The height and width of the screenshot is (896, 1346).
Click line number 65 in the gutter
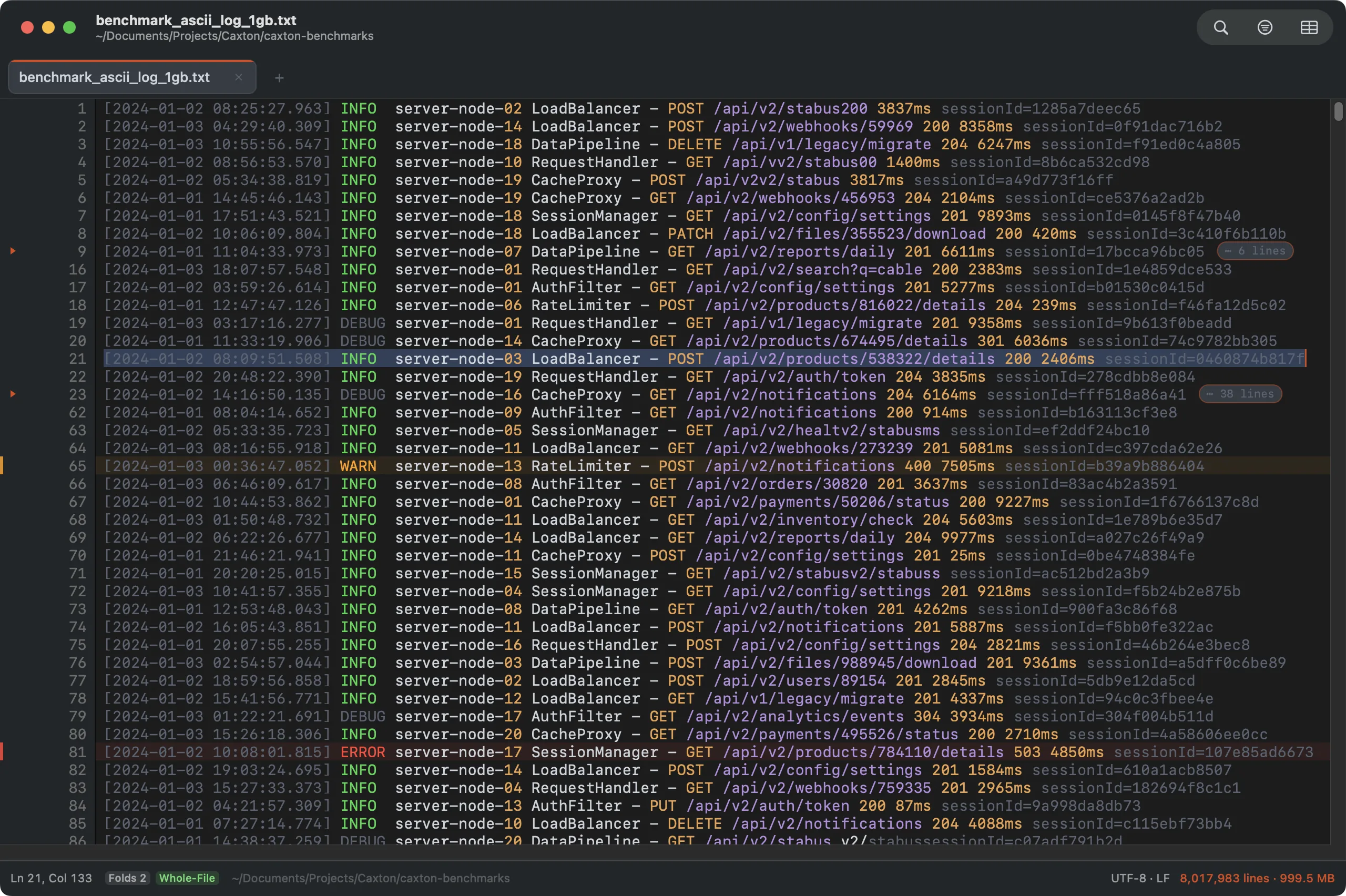[78, 466]
